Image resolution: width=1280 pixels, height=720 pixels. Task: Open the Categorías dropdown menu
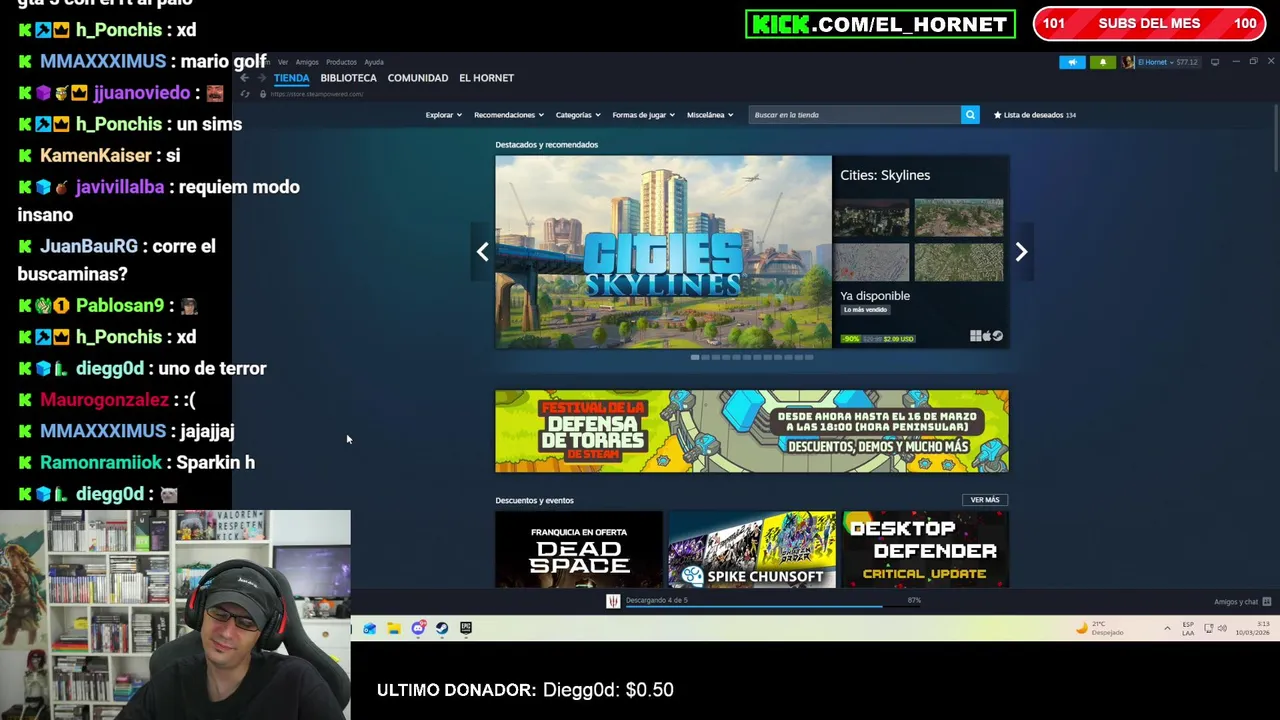[x=578, y=115]
